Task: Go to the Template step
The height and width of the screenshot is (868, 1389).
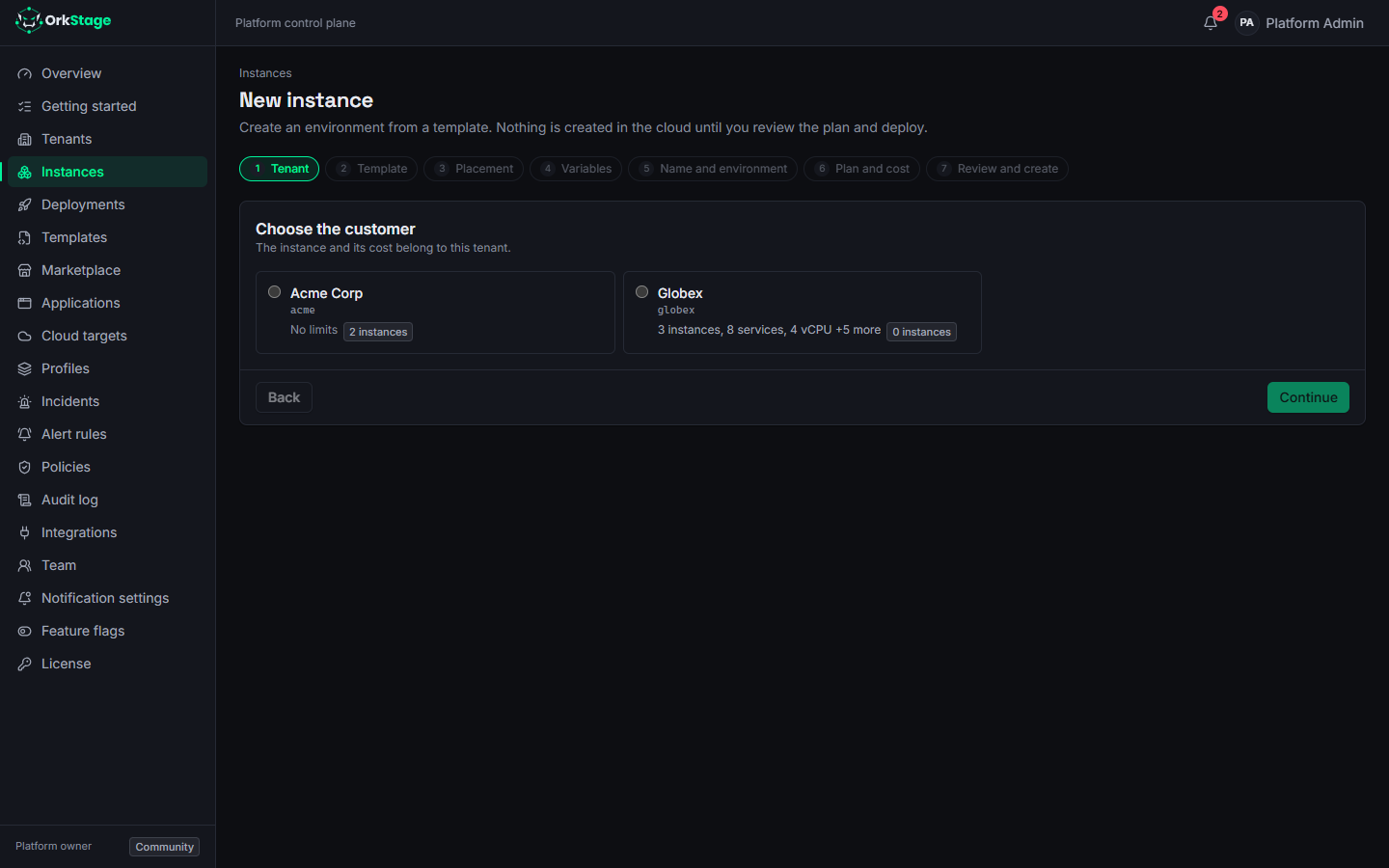Action: tap(371, 169)
